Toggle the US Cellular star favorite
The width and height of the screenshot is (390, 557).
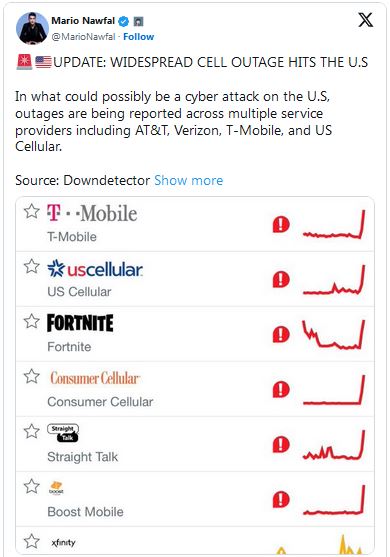click(32, 266)
